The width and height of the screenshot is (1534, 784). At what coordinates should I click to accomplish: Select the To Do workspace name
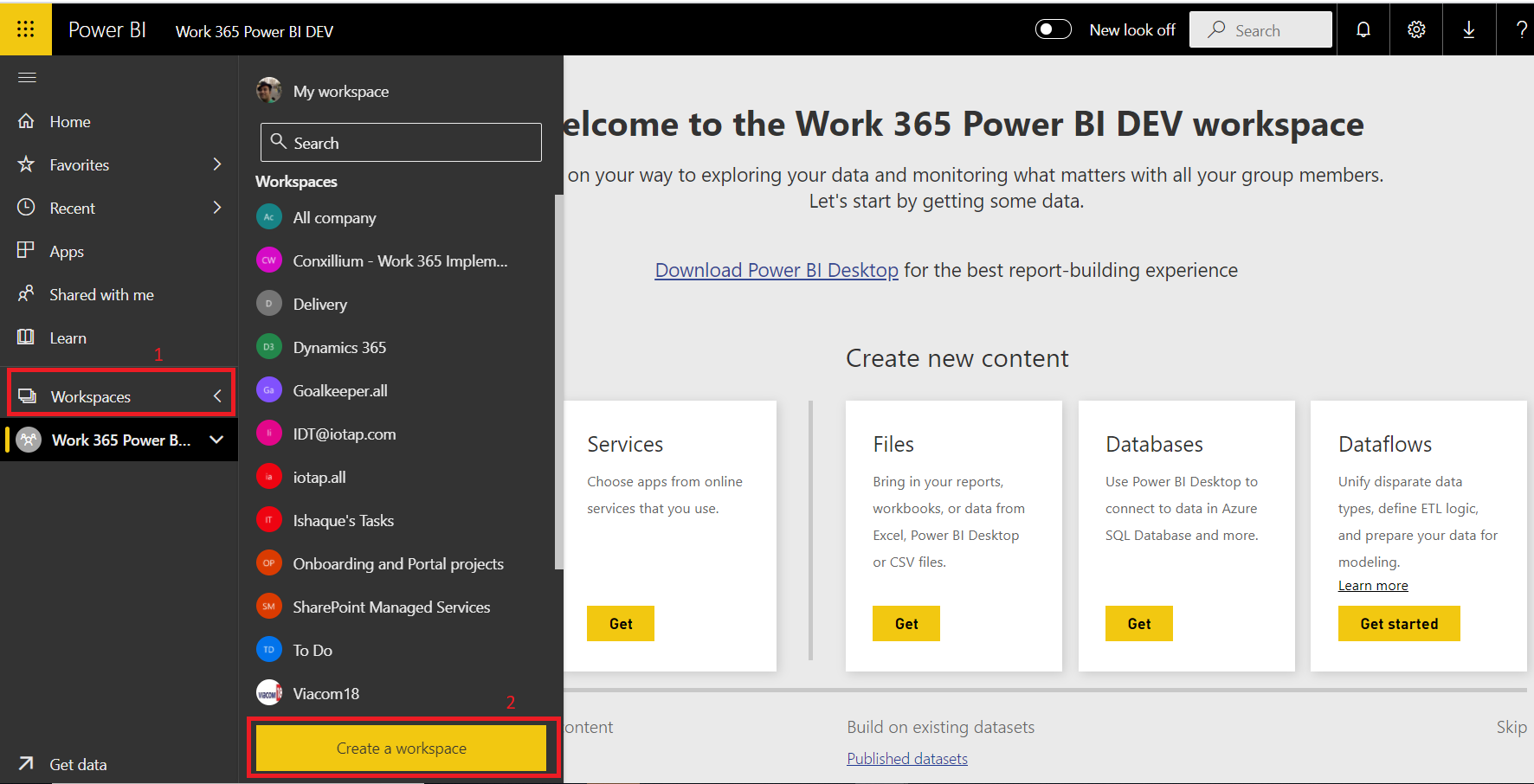[313, 650]
